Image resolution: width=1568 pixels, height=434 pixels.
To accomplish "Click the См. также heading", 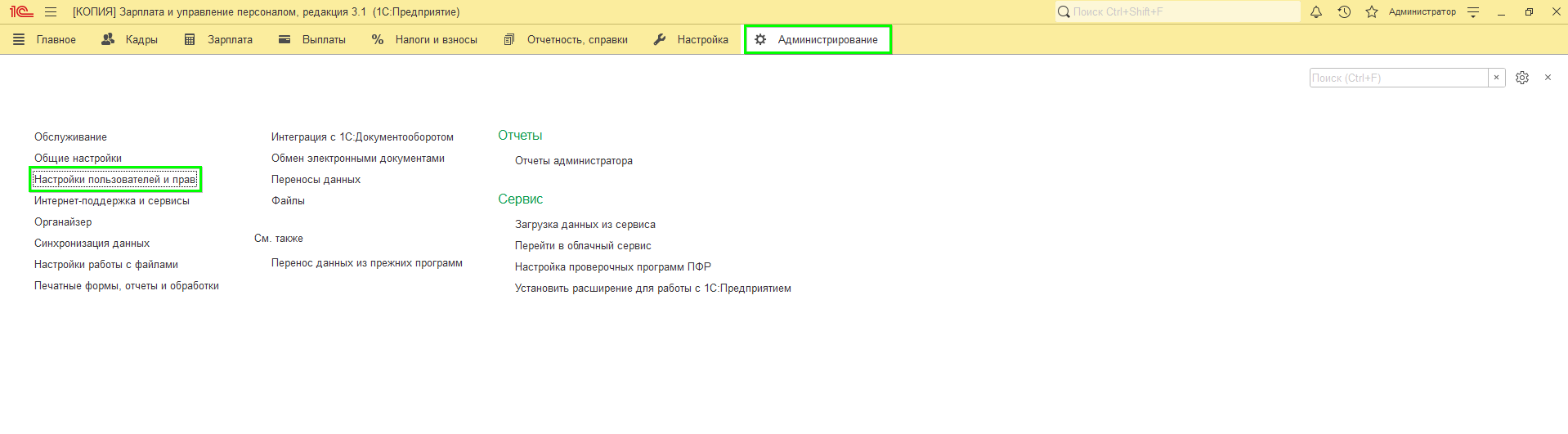I will (279, 239).
